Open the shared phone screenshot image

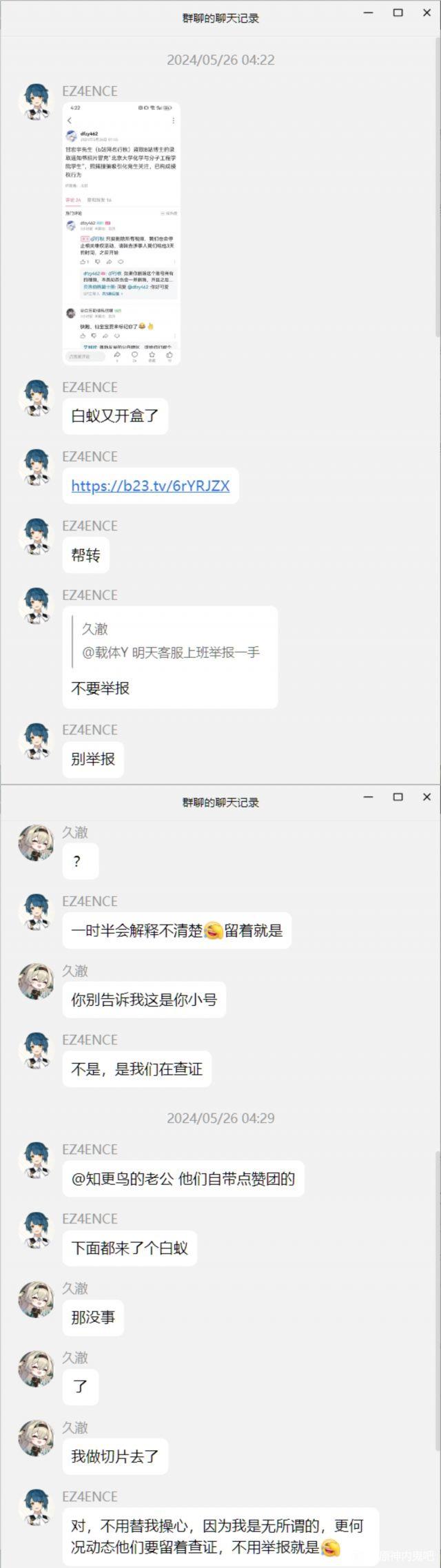[121, 234]
